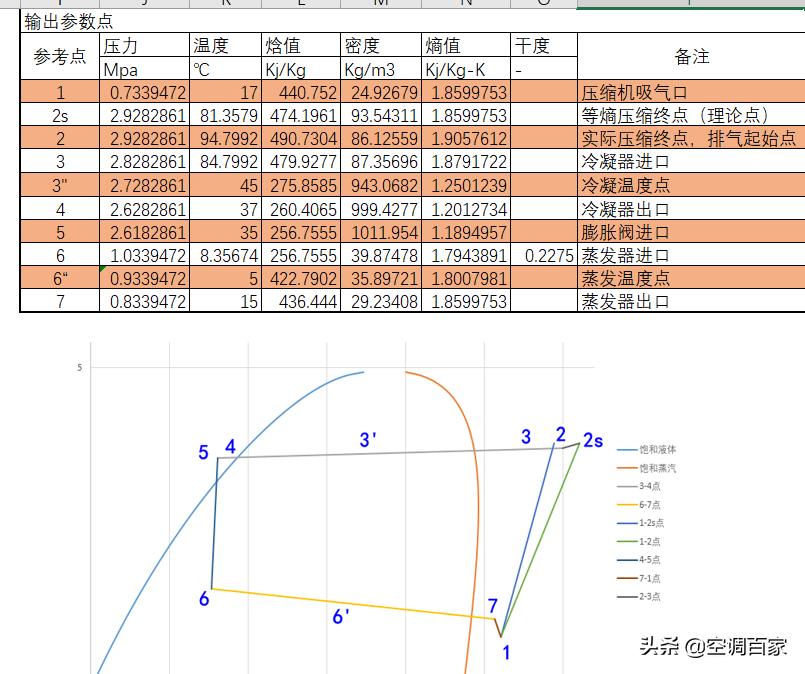Select the 7-1点 legend entry
Screen dimensions: 805x674
[x=640, y=576]
